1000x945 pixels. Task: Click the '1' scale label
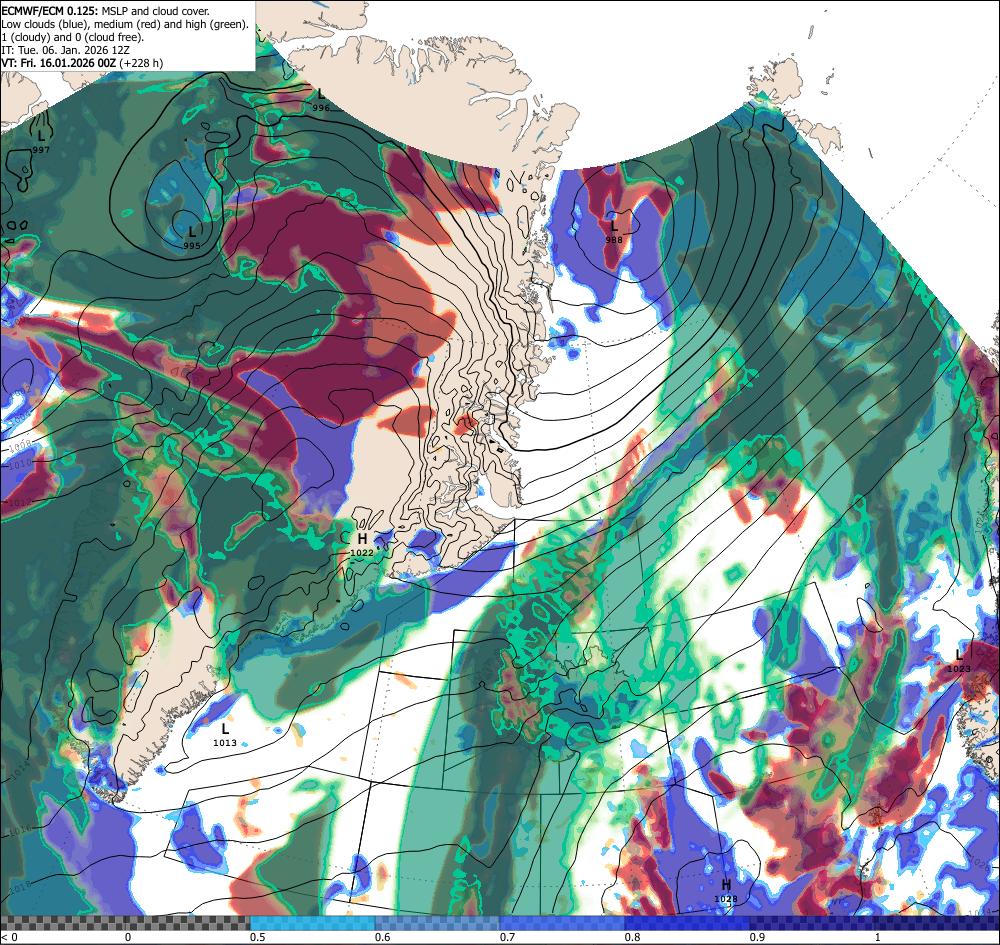click(878, 937)
